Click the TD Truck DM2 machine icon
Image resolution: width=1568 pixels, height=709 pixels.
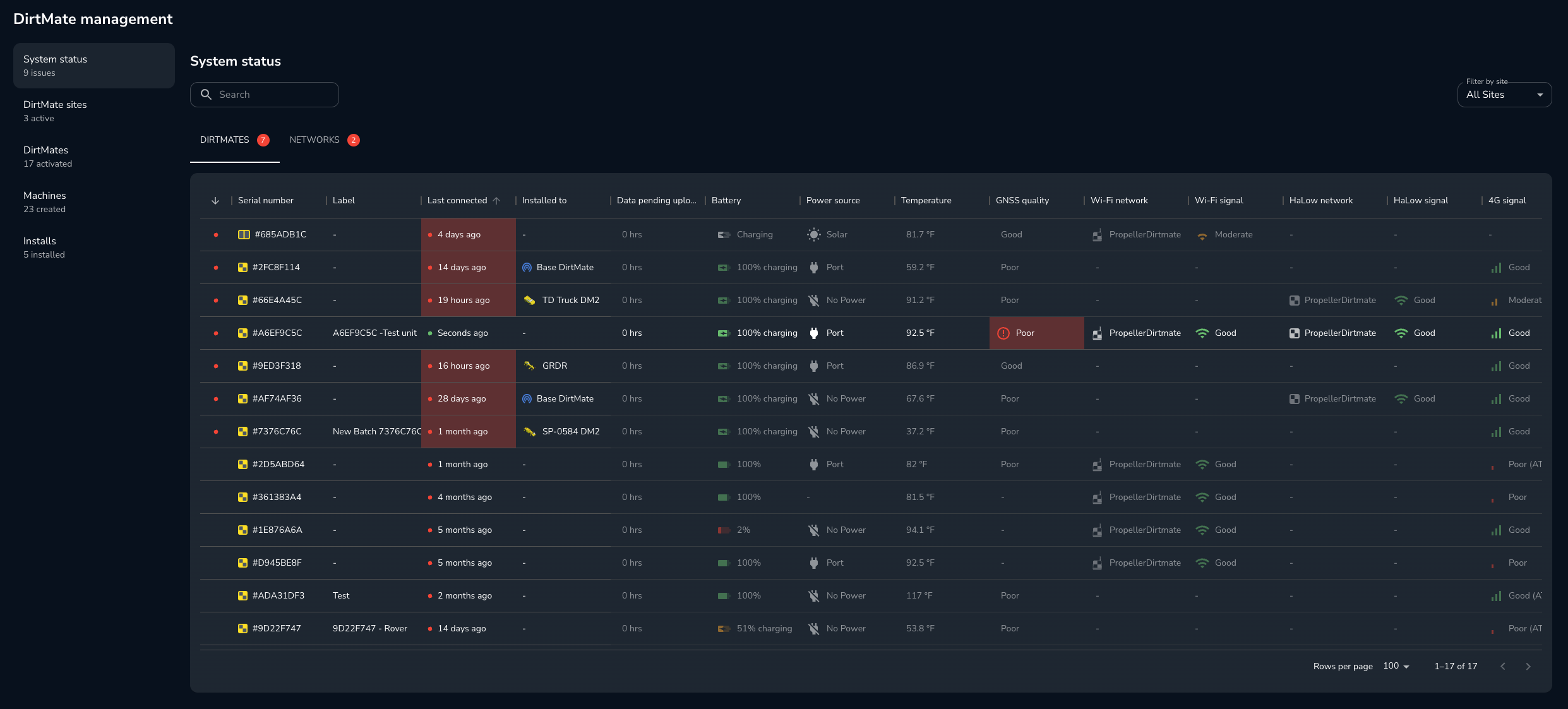coord(529,301)
